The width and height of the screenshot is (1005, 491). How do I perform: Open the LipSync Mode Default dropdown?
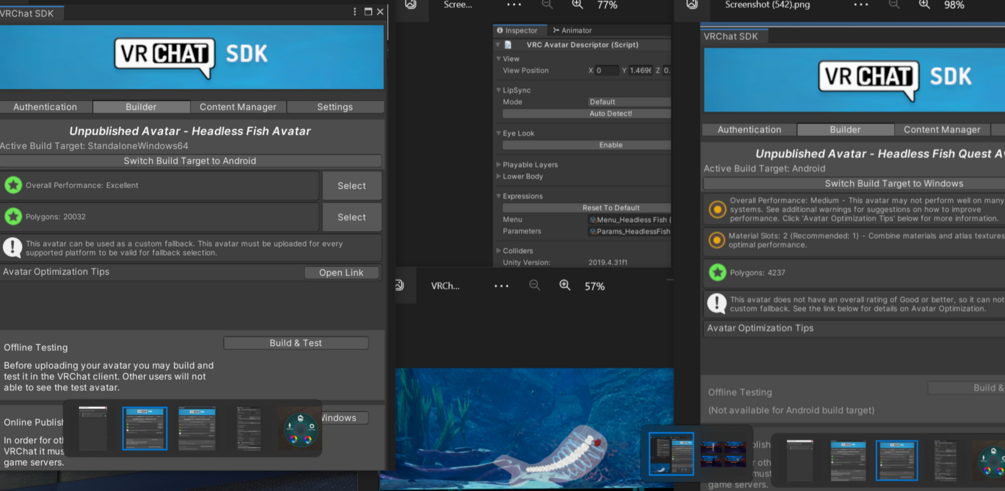click(629, 102)
